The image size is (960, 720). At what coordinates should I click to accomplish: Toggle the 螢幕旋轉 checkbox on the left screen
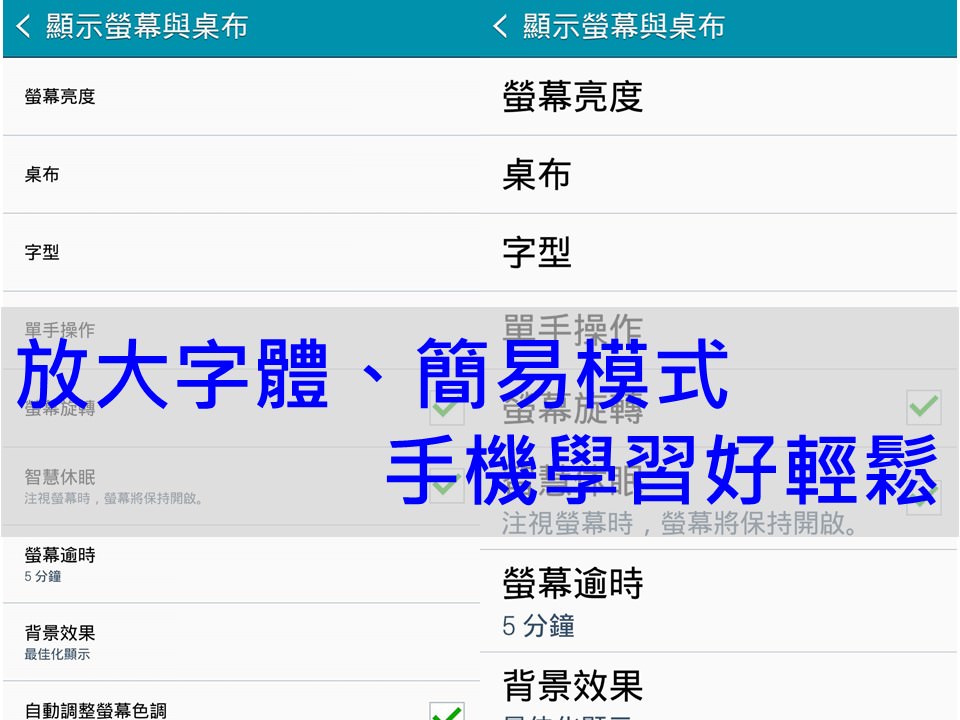(447, 408)
